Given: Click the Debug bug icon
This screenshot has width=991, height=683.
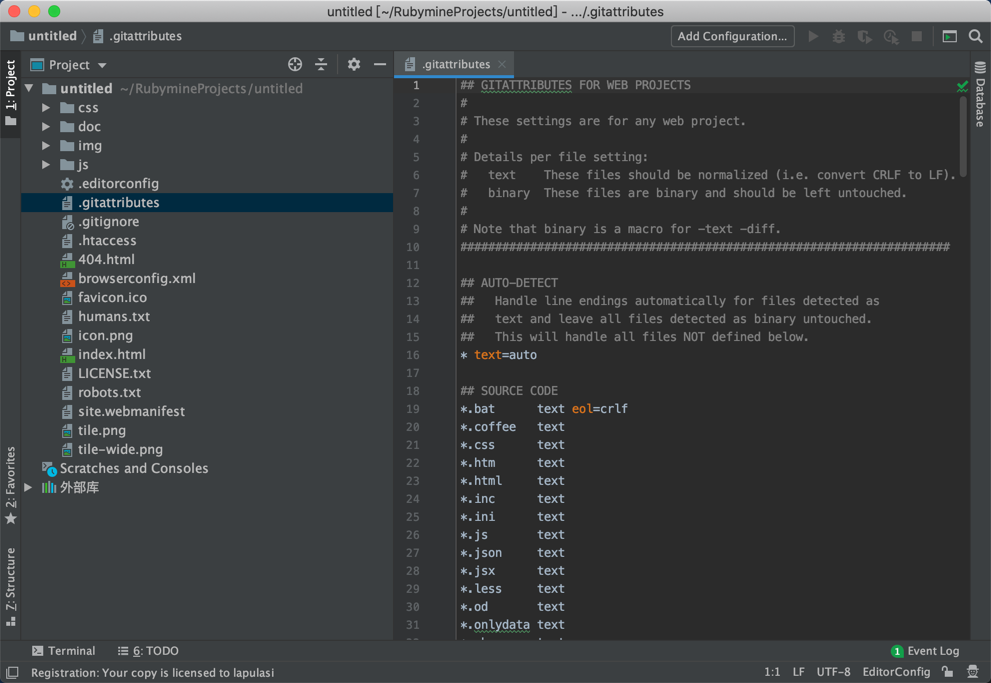Looking at the screenshot, I should (x=839, y=37).
